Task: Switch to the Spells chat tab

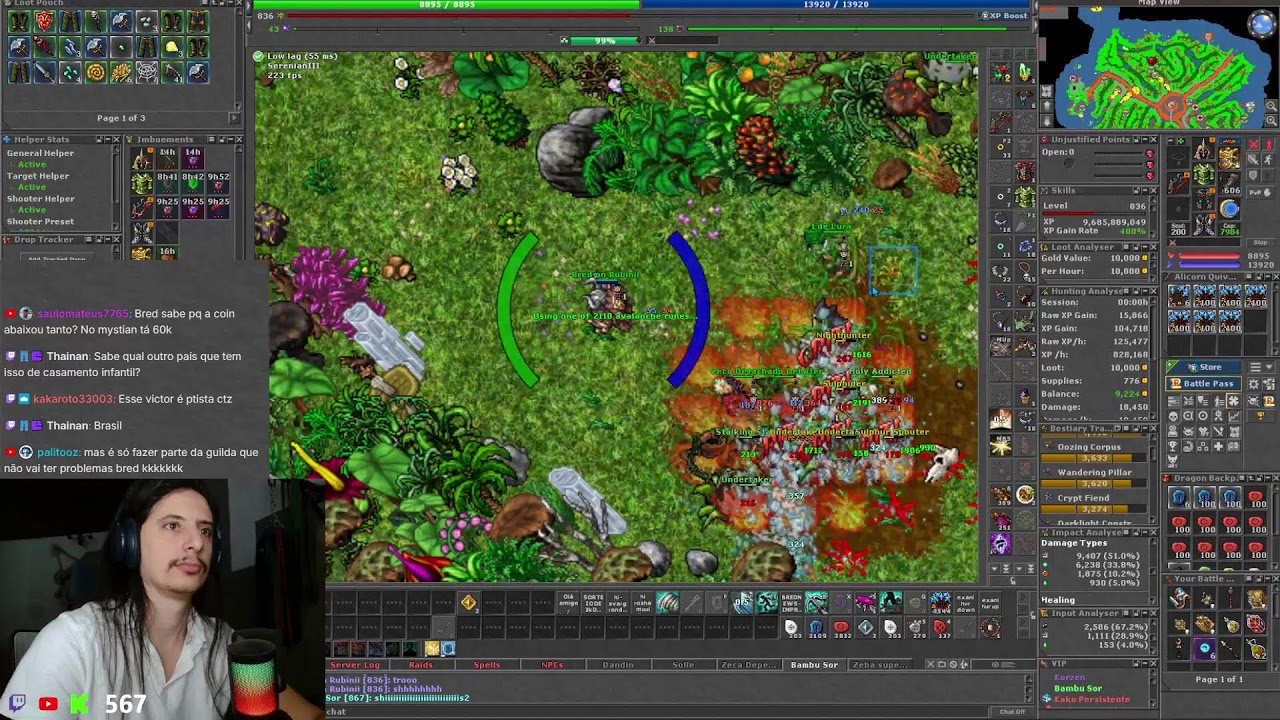Action: 487,665
